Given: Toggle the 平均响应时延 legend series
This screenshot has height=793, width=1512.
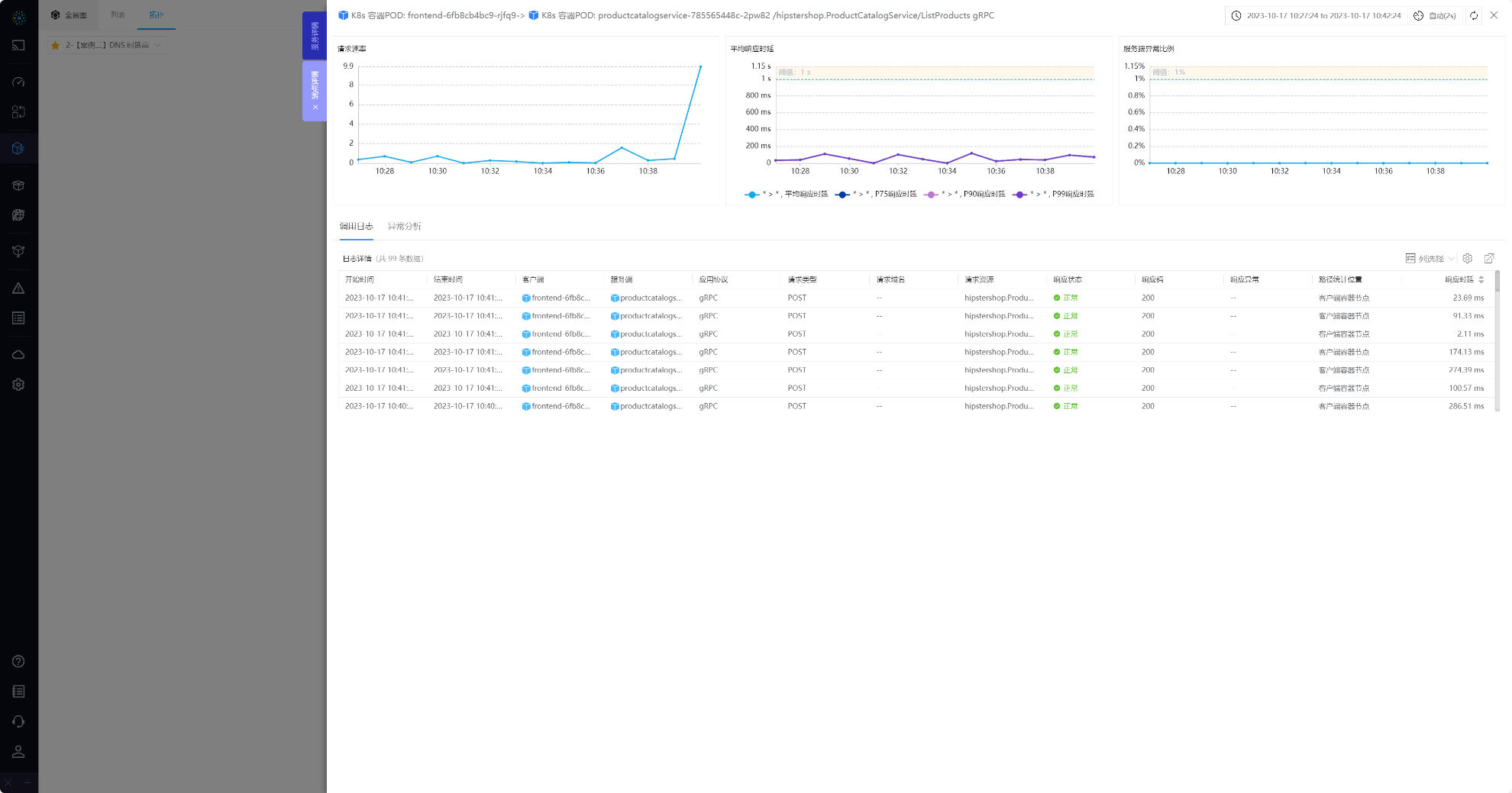Looking at the screenshot, I should (787, 195).
